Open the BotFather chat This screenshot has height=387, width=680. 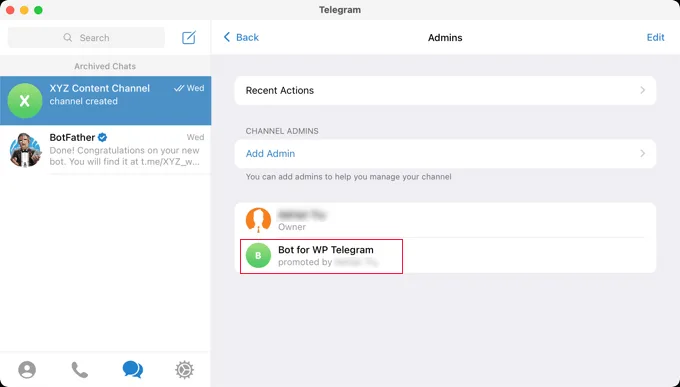pyautogui.click(x=105, y=150)
